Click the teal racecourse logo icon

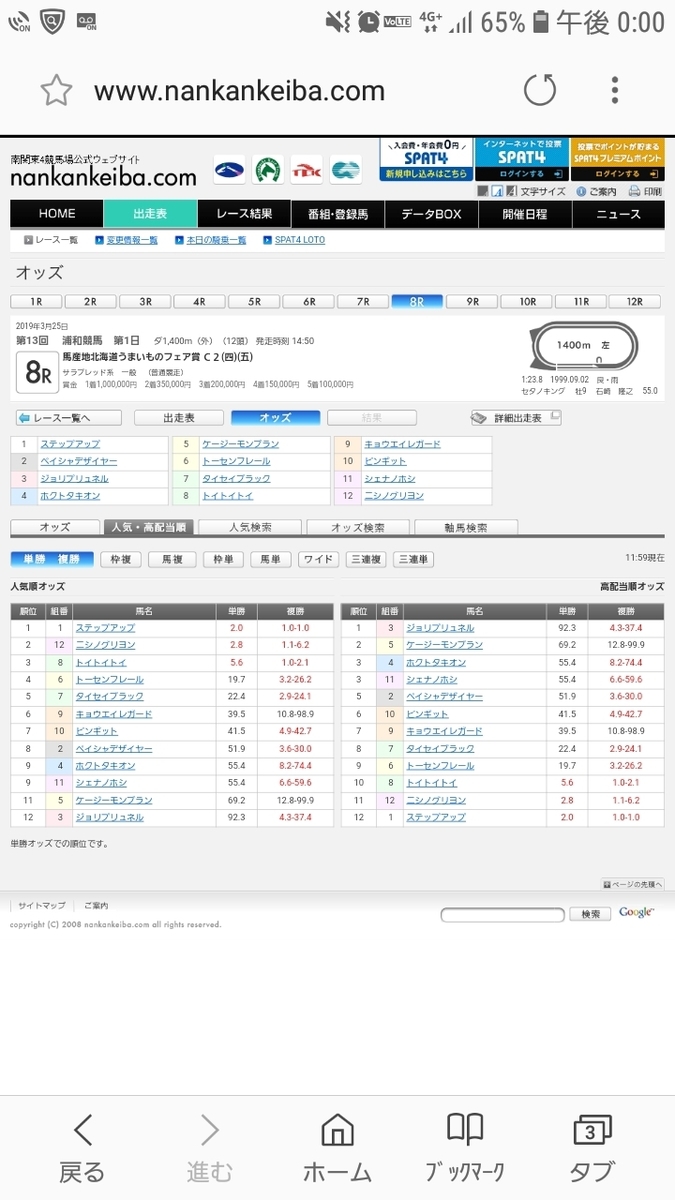[x=346, y=169]
